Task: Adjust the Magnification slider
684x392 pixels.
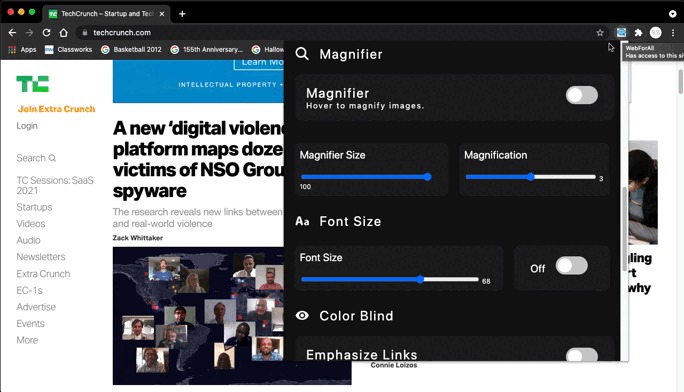Action: click(530, 177)
